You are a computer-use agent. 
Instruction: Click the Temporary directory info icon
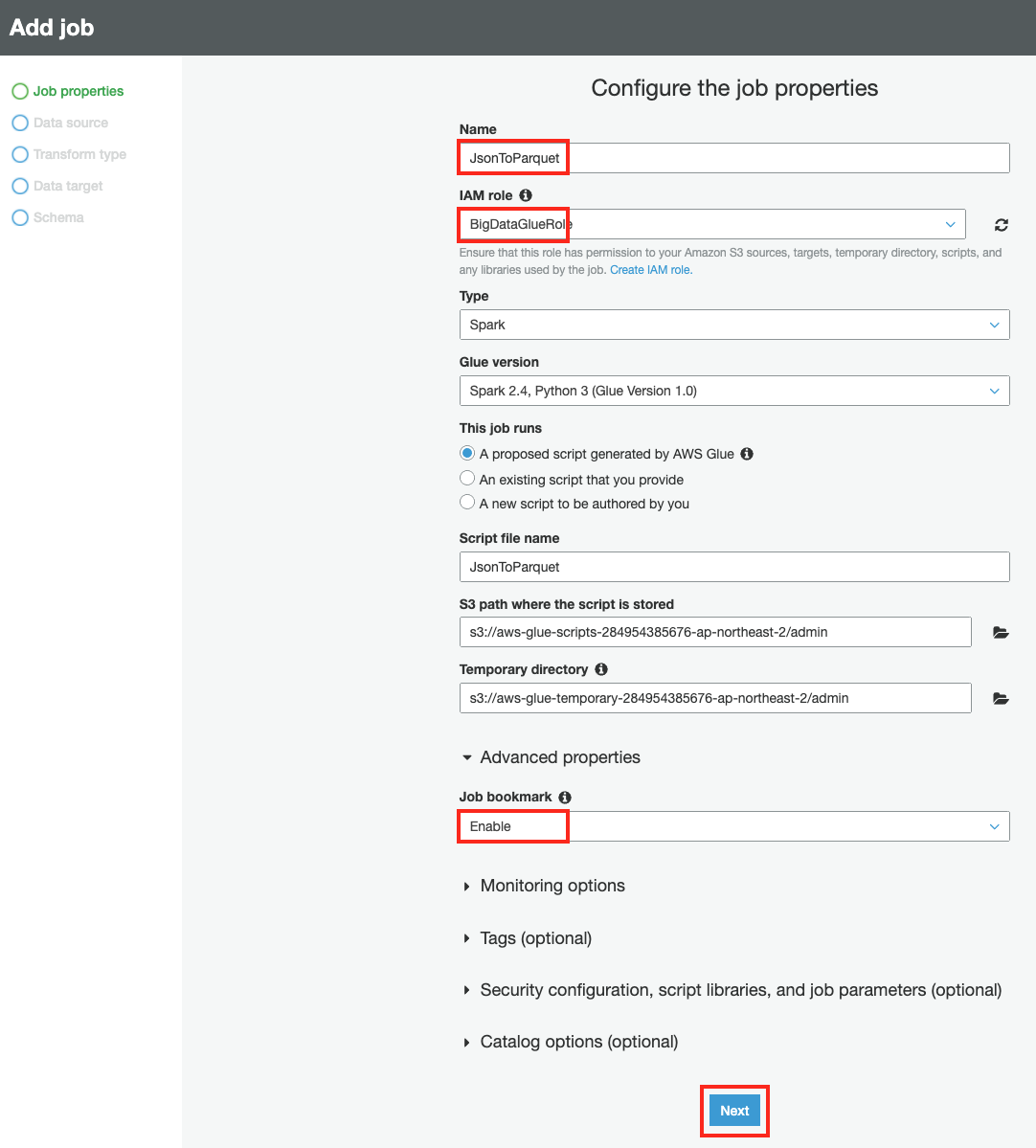601,669
